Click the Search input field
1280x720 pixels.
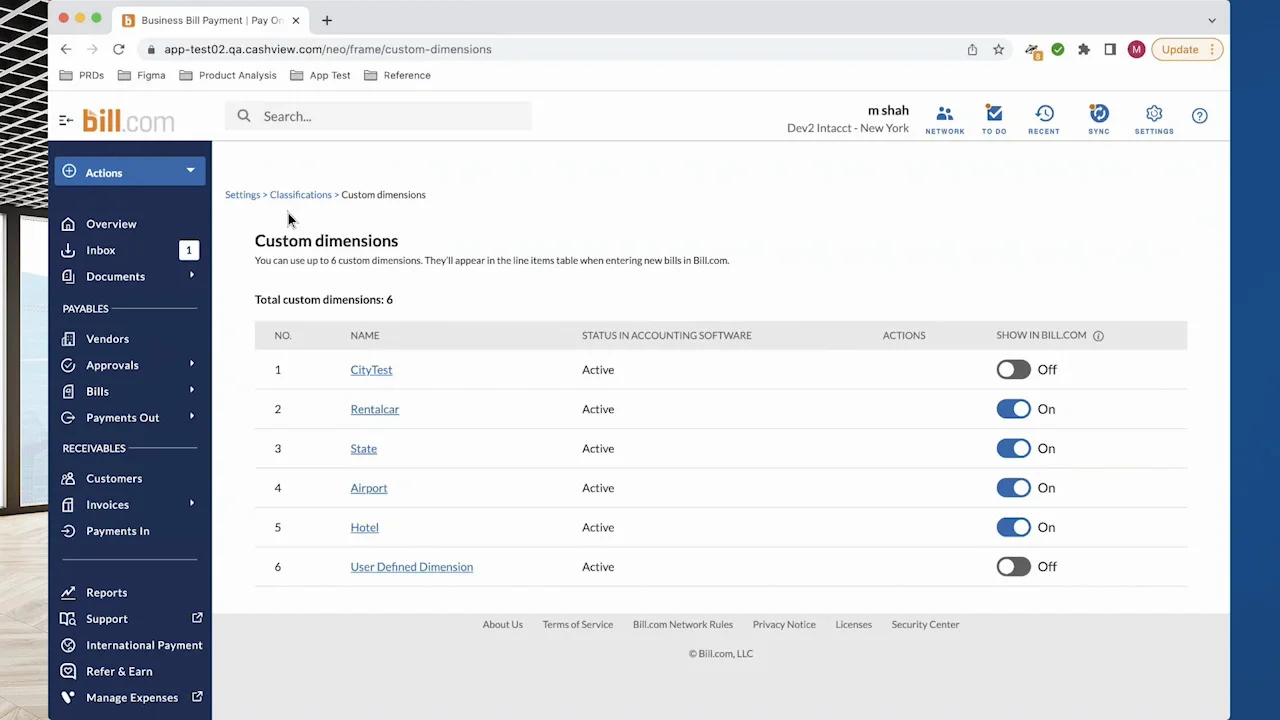click(390, 116)
